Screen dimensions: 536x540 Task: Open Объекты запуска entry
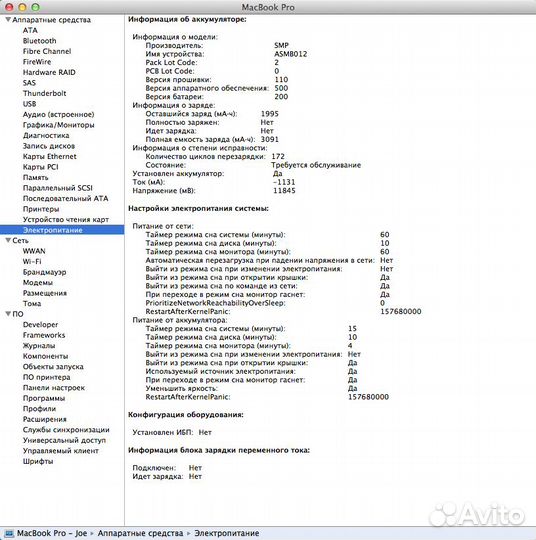[x=53, y=366]
